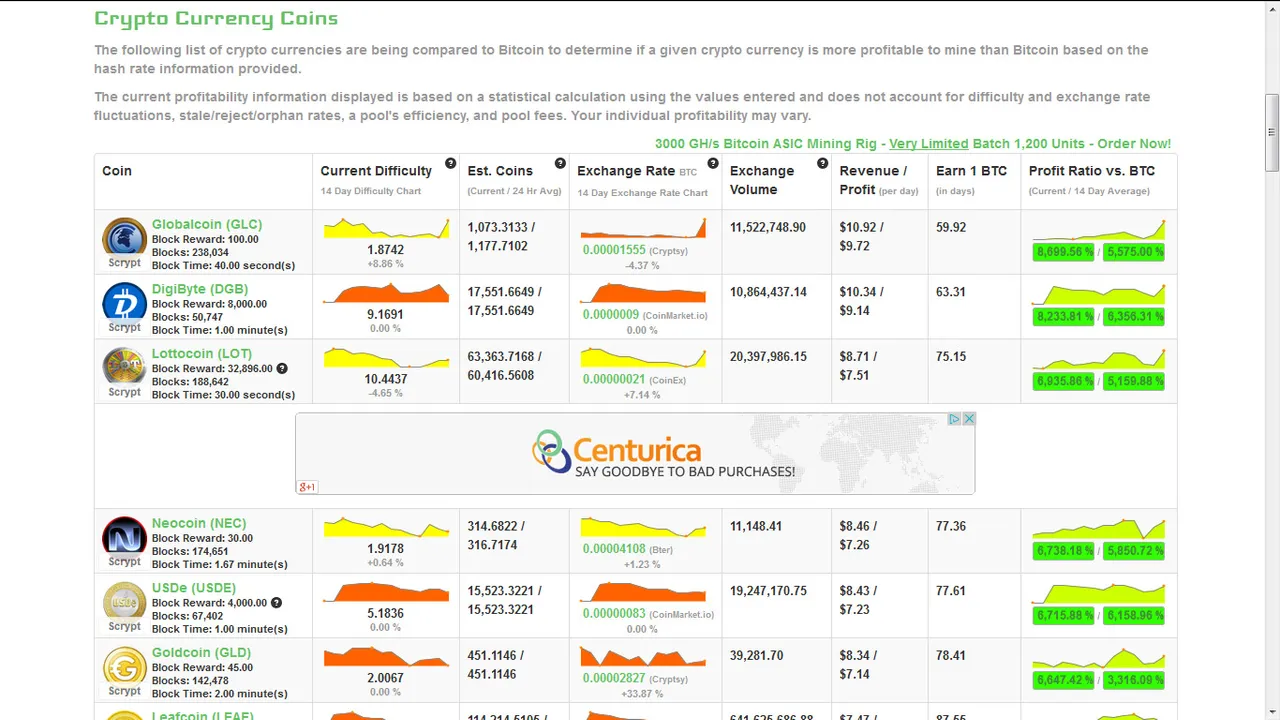View DigiByte exchange rate chart
The height and width of the screenshot is (720, 1280).
643,293
